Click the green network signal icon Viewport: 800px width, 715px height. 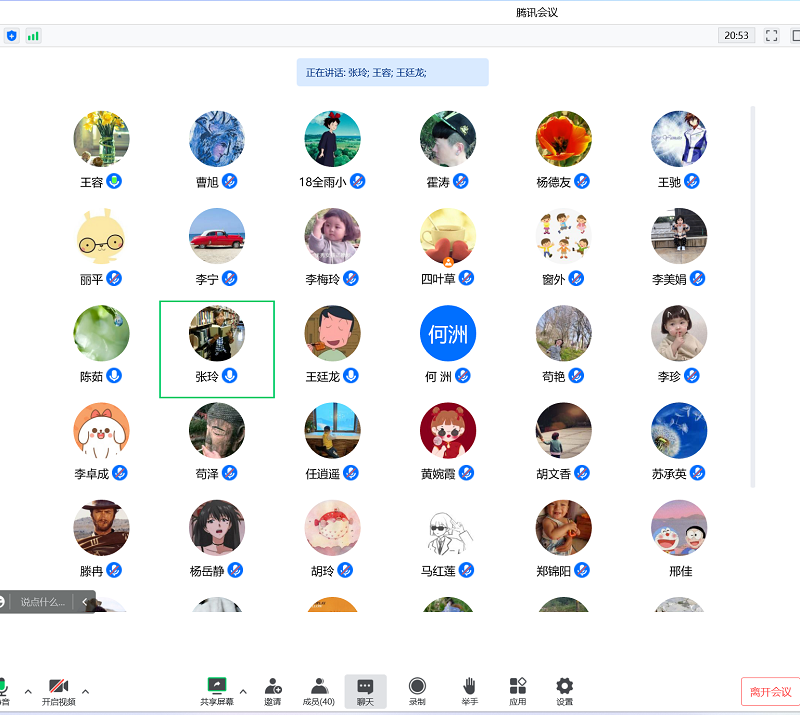coord(34,36)
